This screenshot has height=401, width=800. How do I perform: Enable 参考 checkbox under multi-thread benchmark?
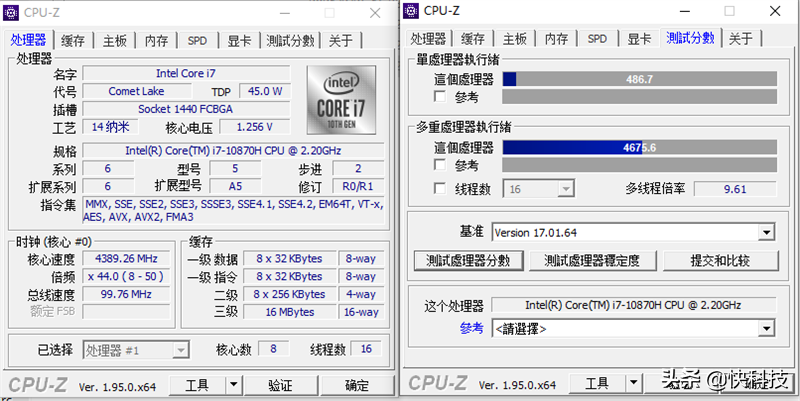[x=440, y=165]
